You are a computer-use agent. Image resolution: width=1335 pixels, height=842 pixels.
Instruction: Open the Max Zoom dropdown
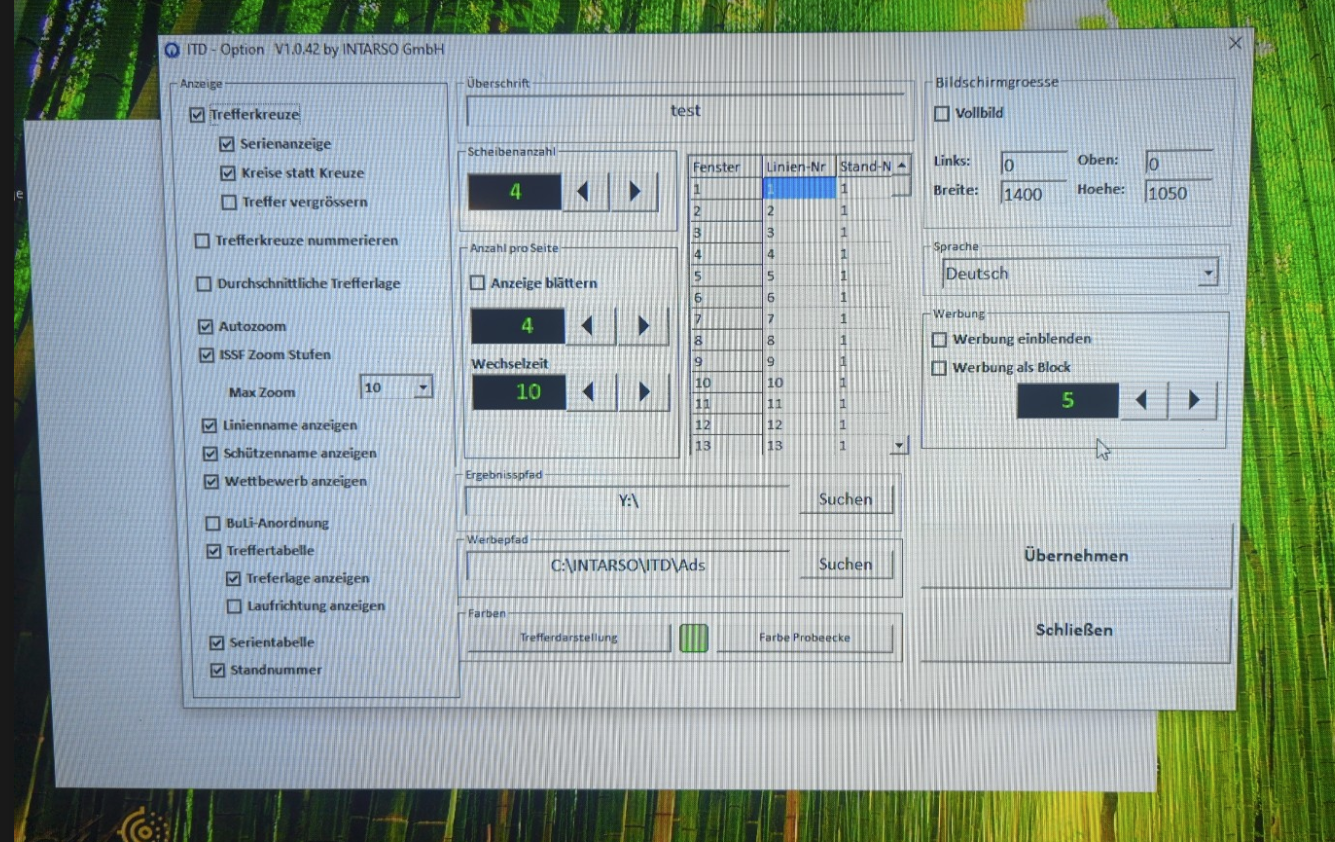423,388
